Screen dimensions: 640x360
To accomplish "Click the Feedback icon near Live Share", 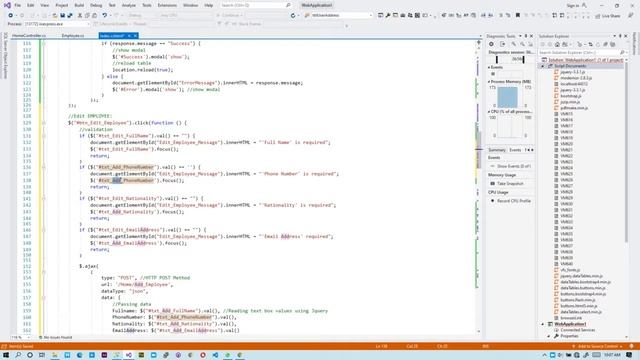I will pos(631,16).
